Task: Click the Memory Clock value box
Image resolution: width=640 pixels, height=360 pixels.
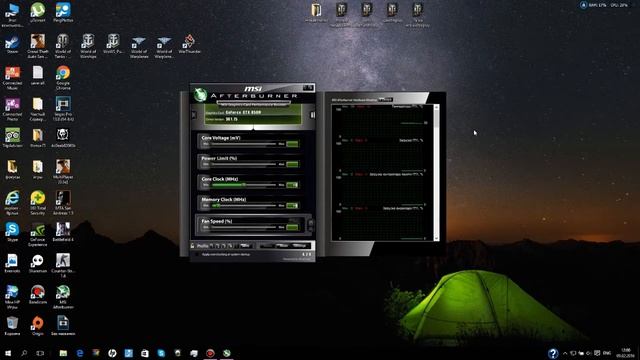Action: tap(292, 206)
